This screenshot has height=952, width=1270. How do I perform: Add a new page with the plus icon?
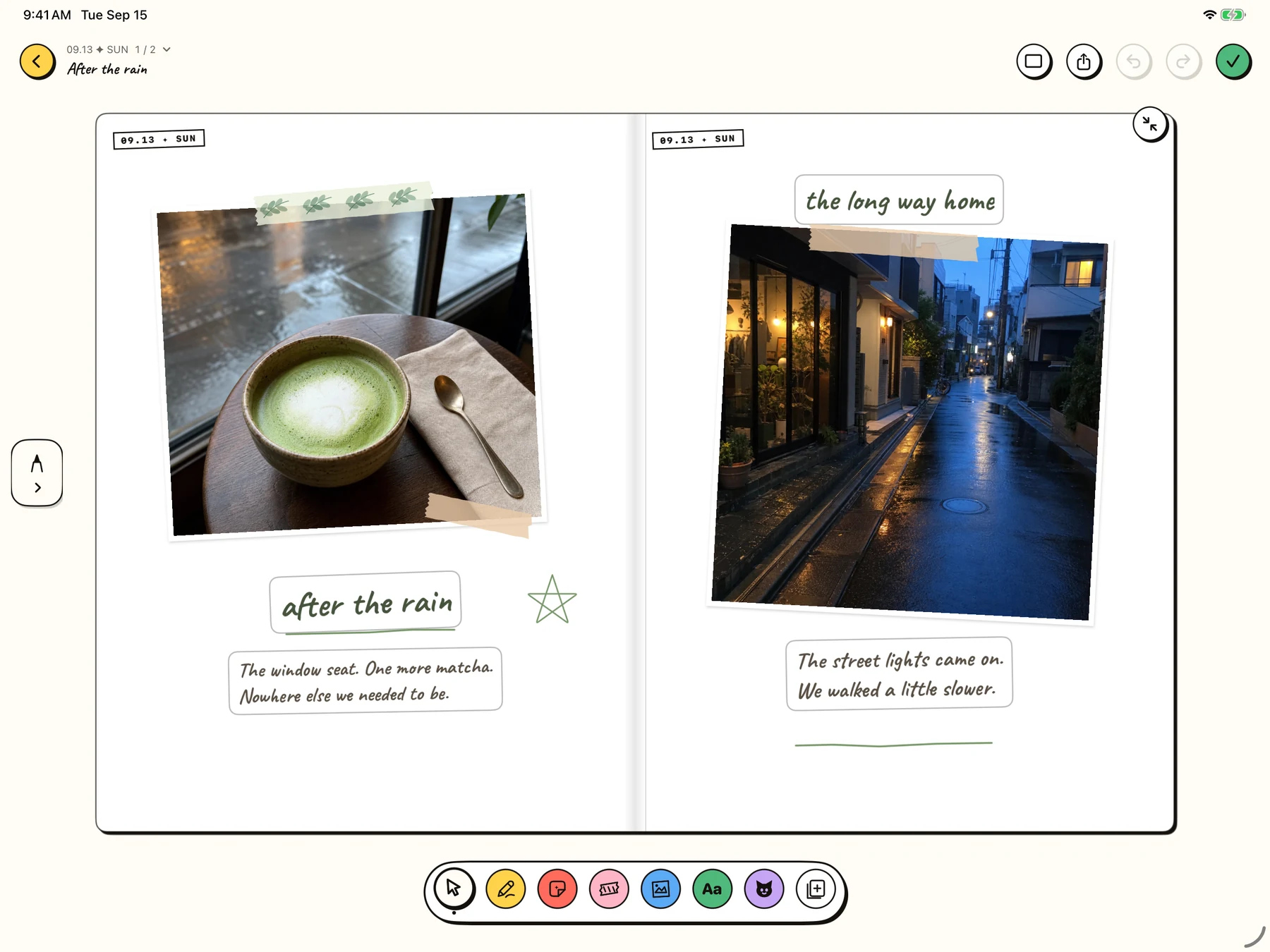pyautogui.click(x=816, y=889)
